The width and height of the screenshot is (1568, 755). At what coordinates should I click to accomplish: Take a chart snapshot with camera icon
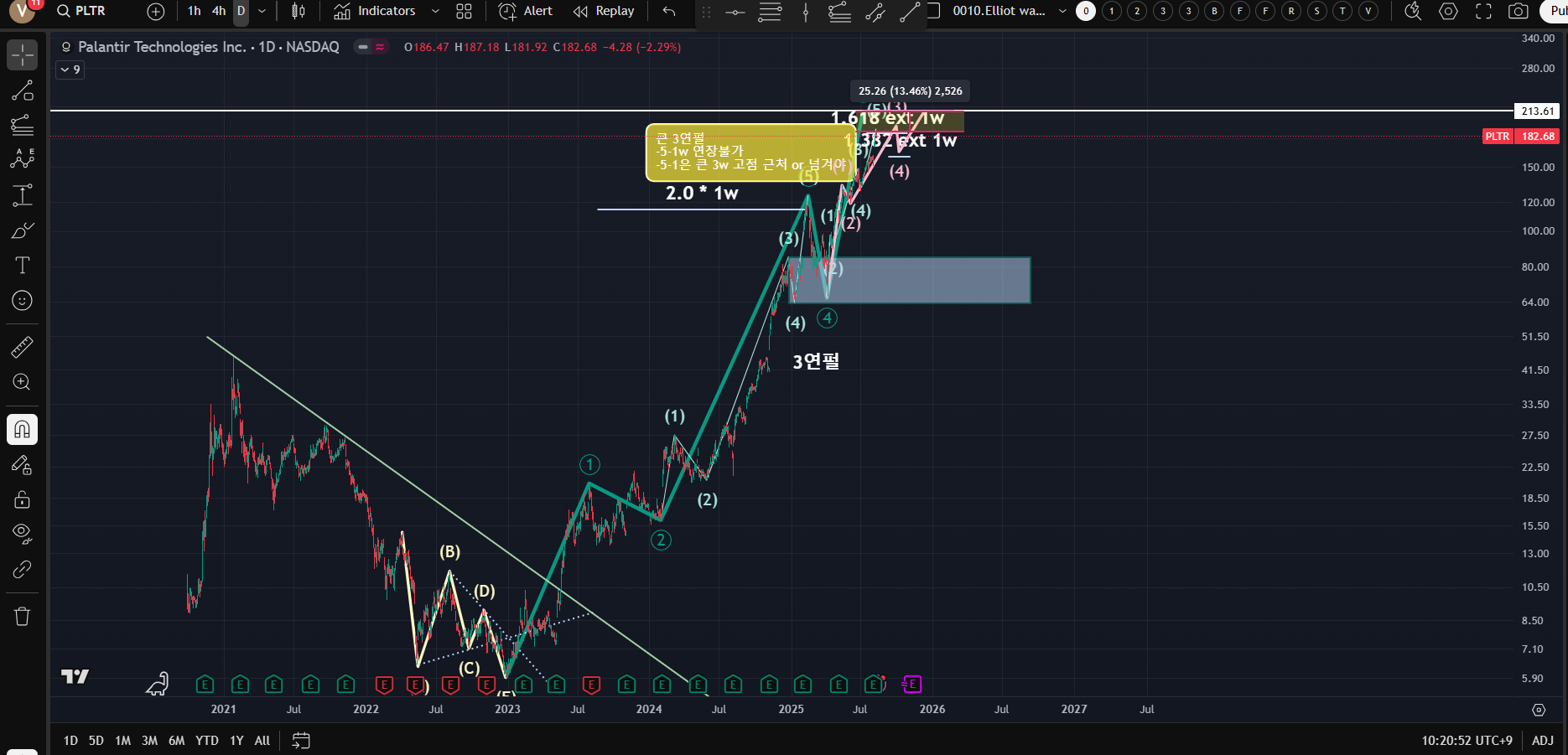(x=1518, y=11)
